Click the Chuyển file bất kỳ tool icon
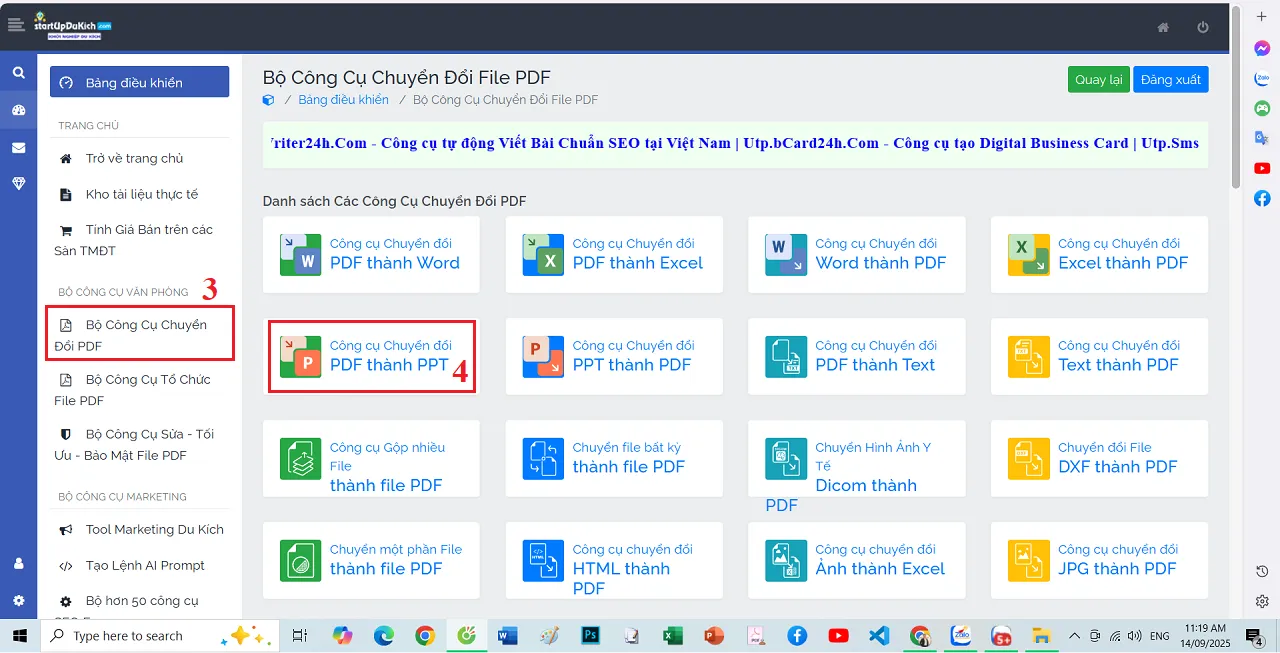This screenshot has height=653, width=1280. click(x=543, y=459)
